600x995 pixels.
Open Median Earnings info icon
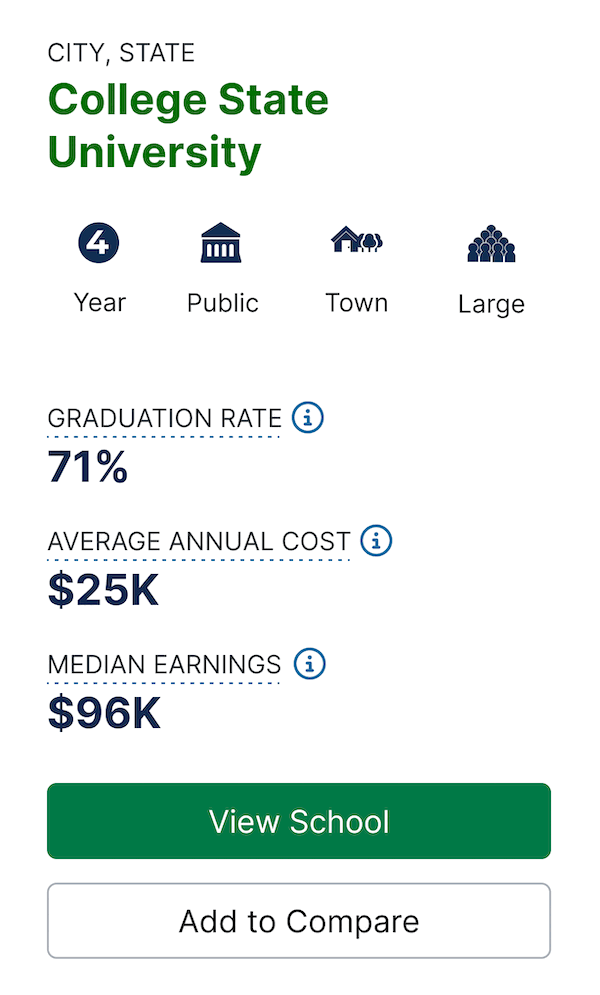tap(310, 664)
